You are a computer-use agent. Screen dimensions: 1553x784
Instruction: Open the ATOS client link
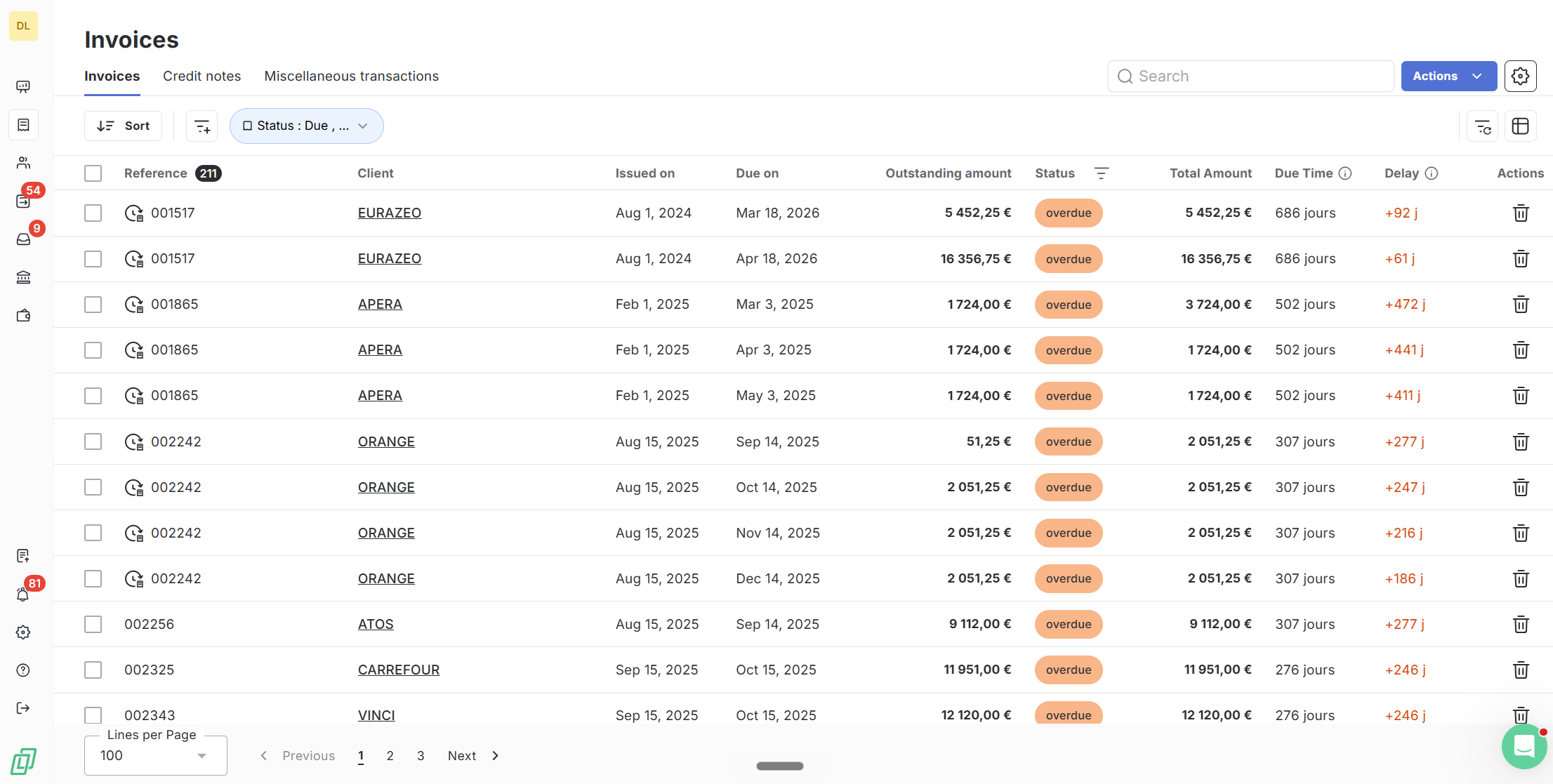[376, 624]
